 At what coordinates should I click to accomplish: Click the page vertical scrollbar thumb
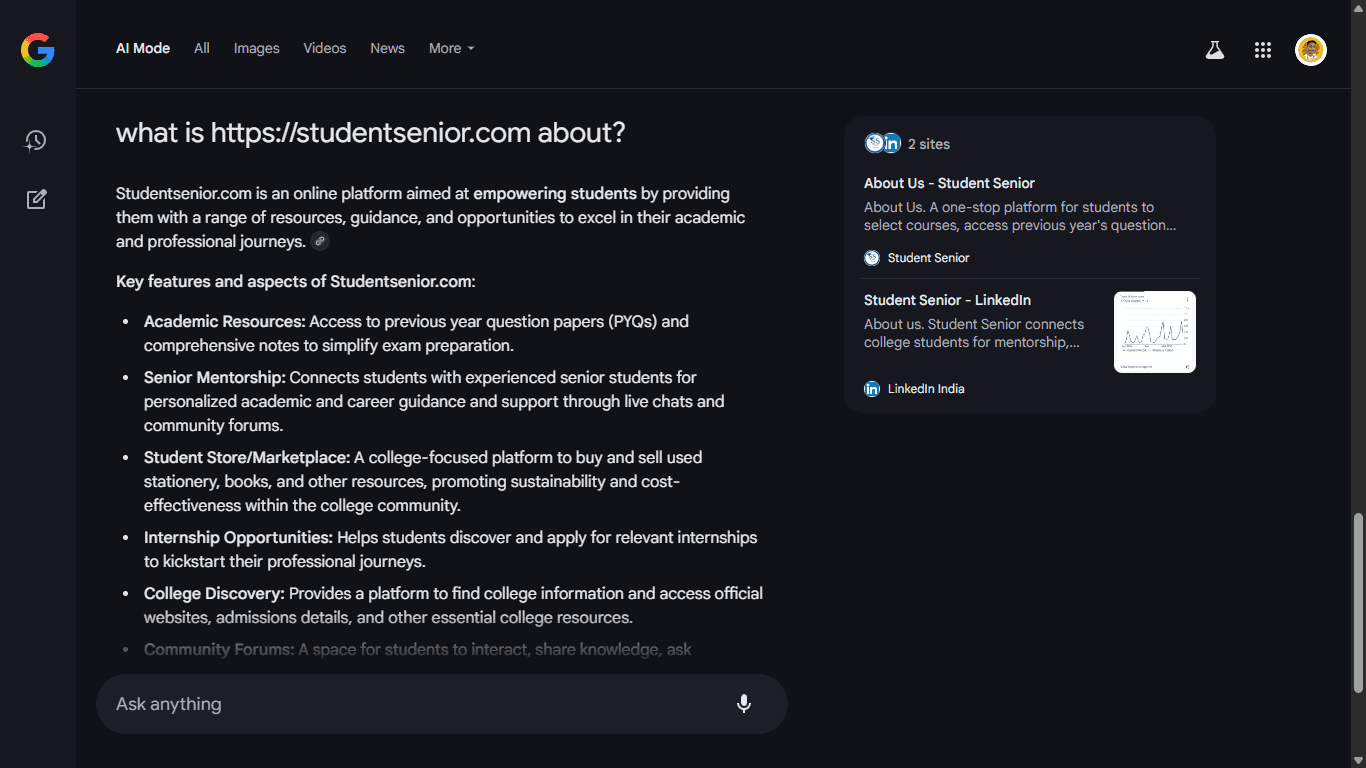tap(1357, 602)
